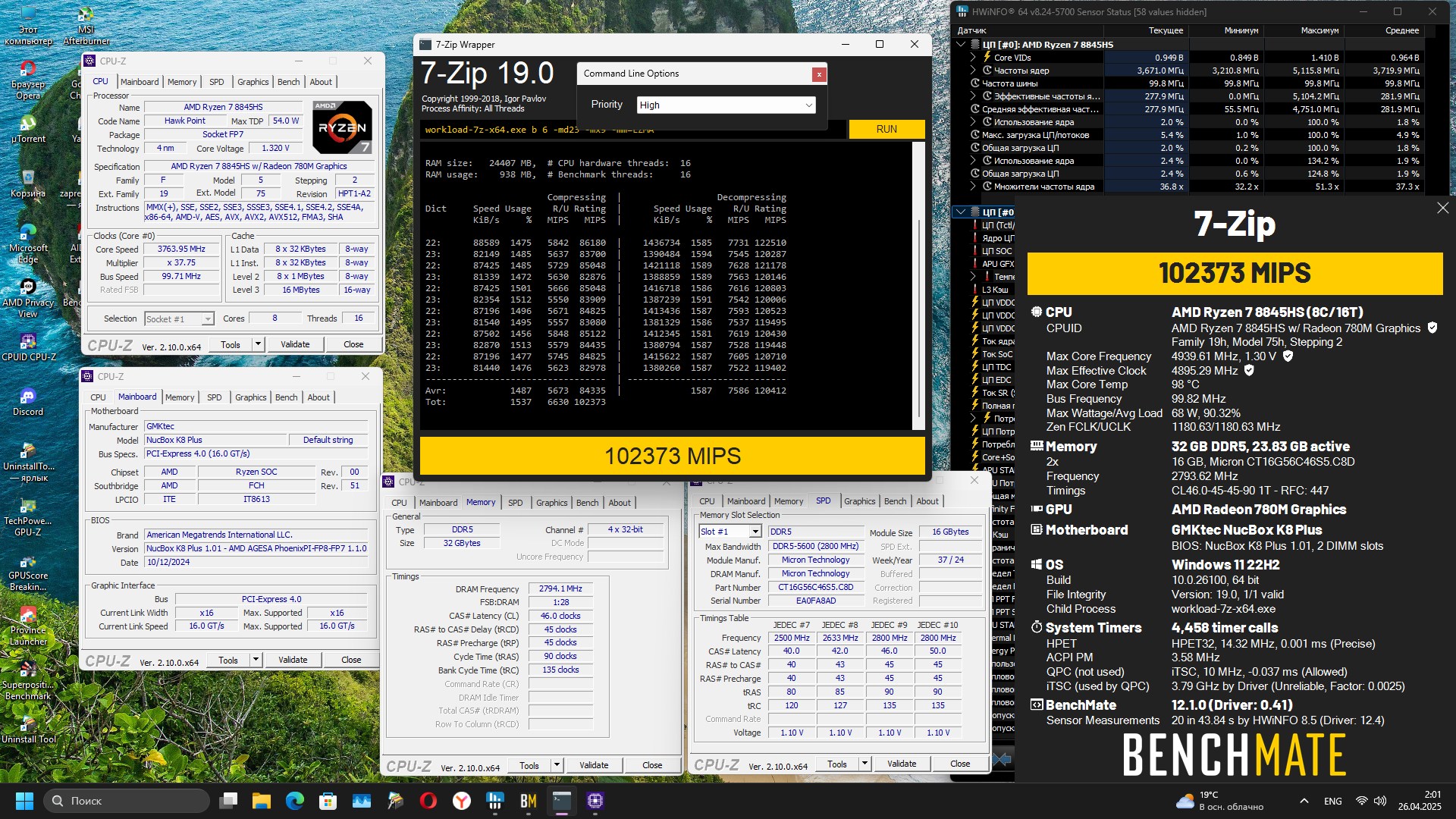Open File Explorer from the taskbar
Screen dimensions: 1456x819
tap(262, 801)
